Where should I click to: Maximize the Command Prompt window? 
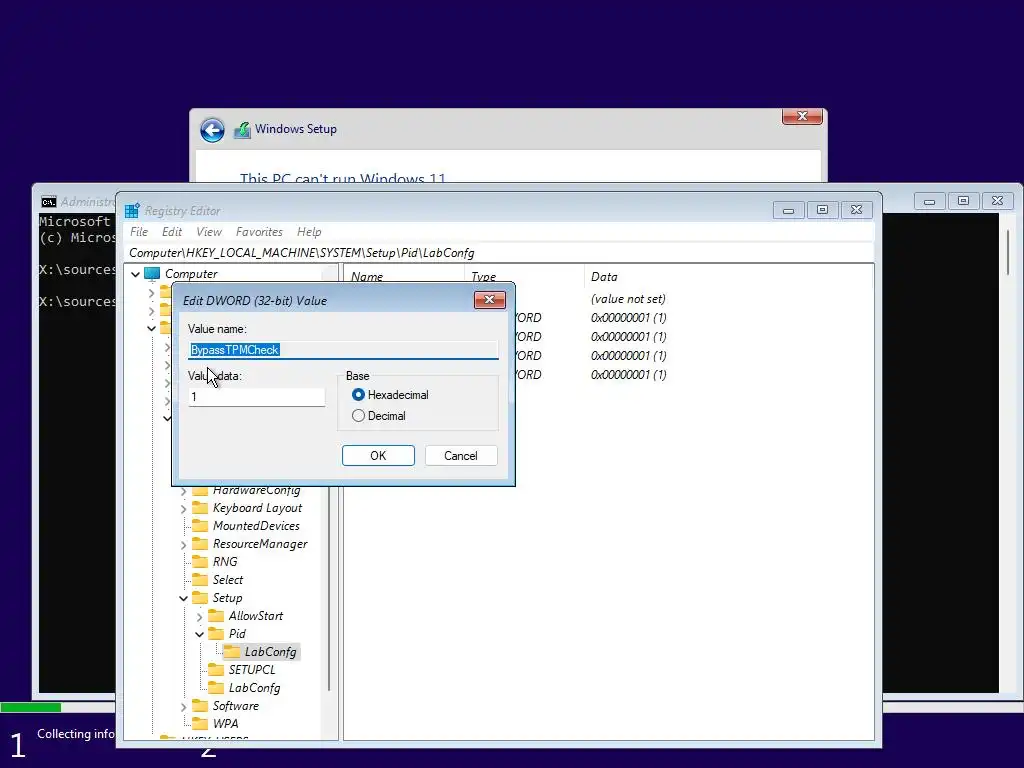point(963,201)
